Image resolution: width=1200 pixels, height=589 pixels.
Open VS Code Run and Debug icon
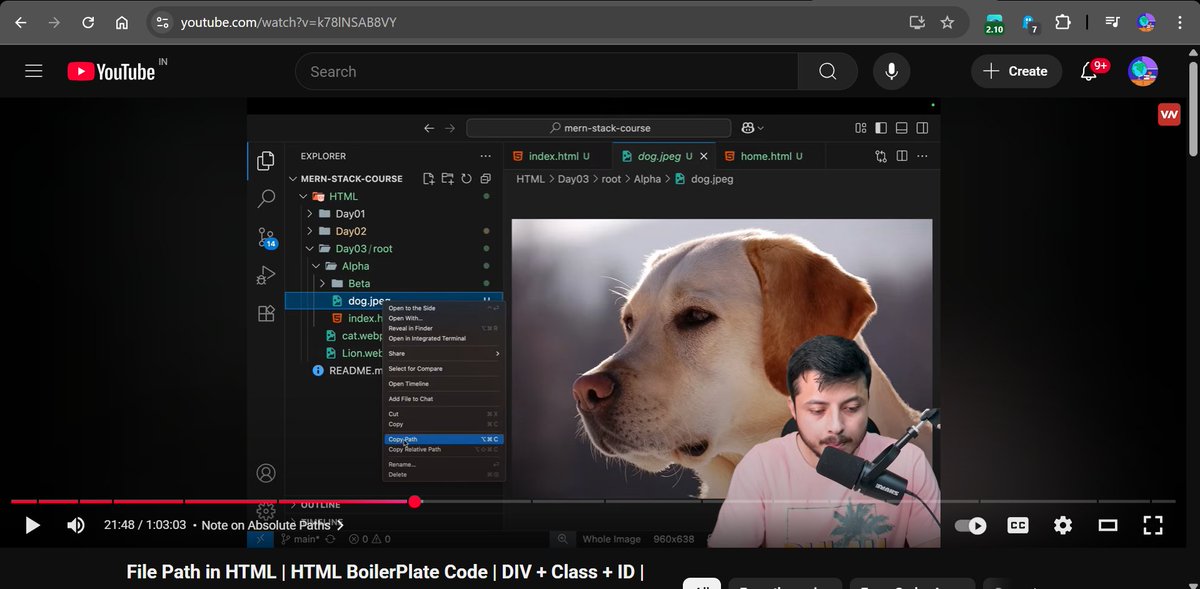(x=266, y=274)
